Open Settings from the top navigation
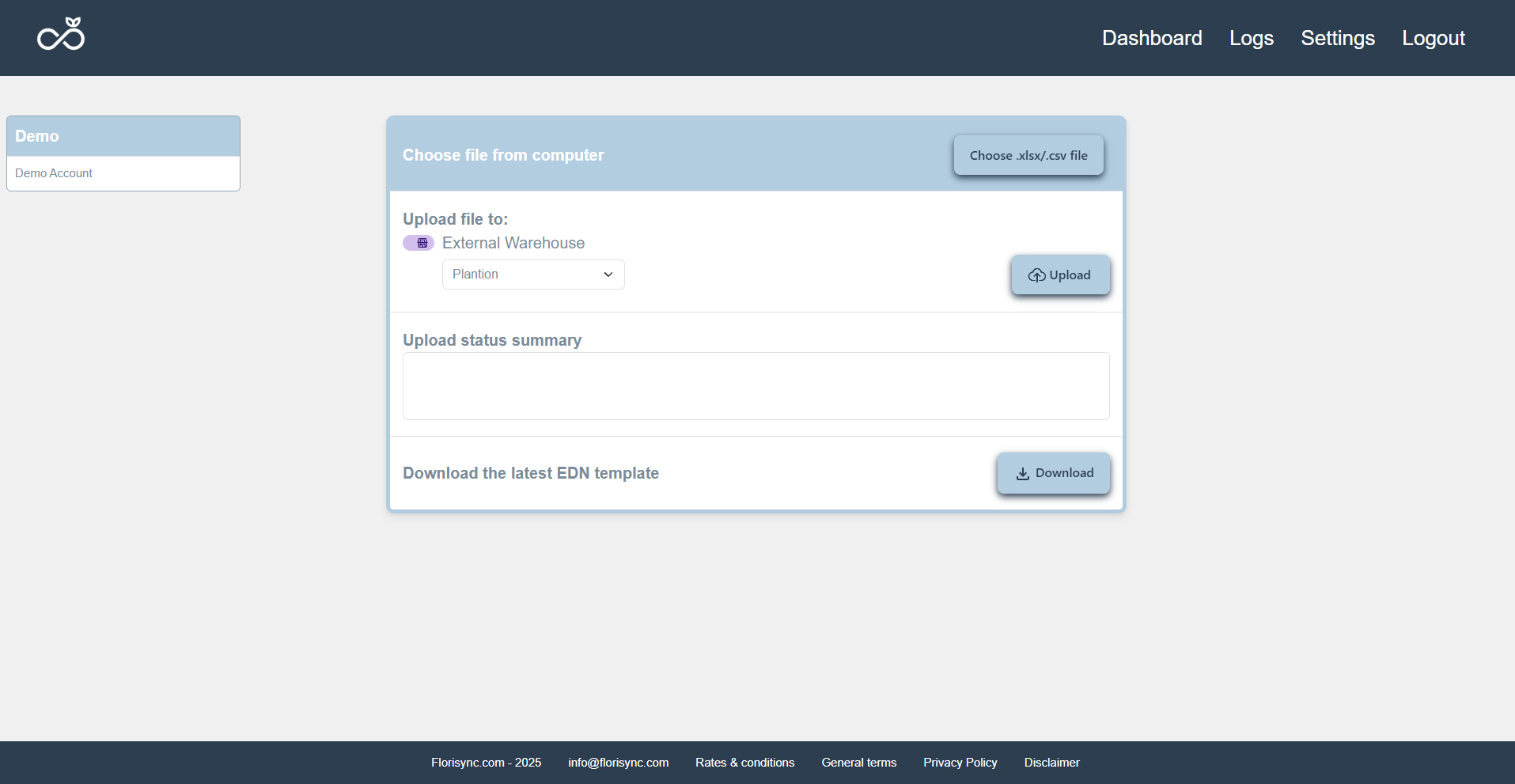 tap(1337, 38)
